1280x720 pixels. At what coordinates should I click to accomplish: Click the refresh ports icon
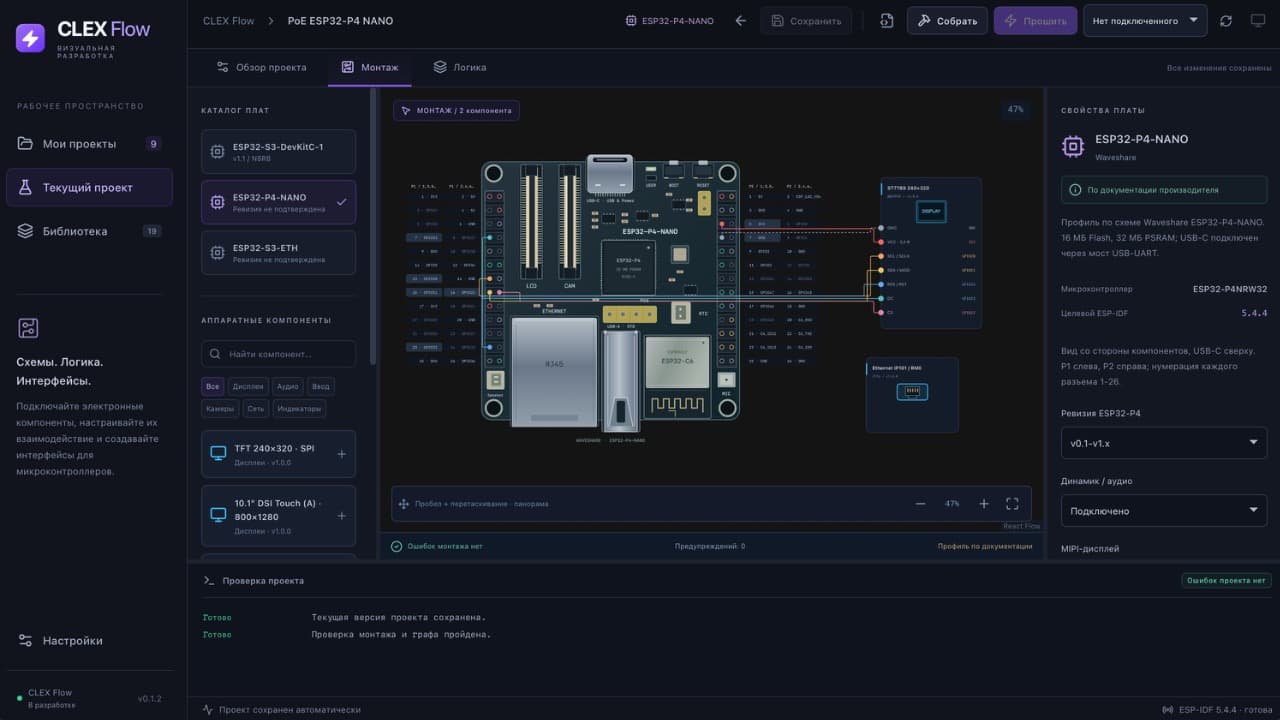coord(1226,21)
